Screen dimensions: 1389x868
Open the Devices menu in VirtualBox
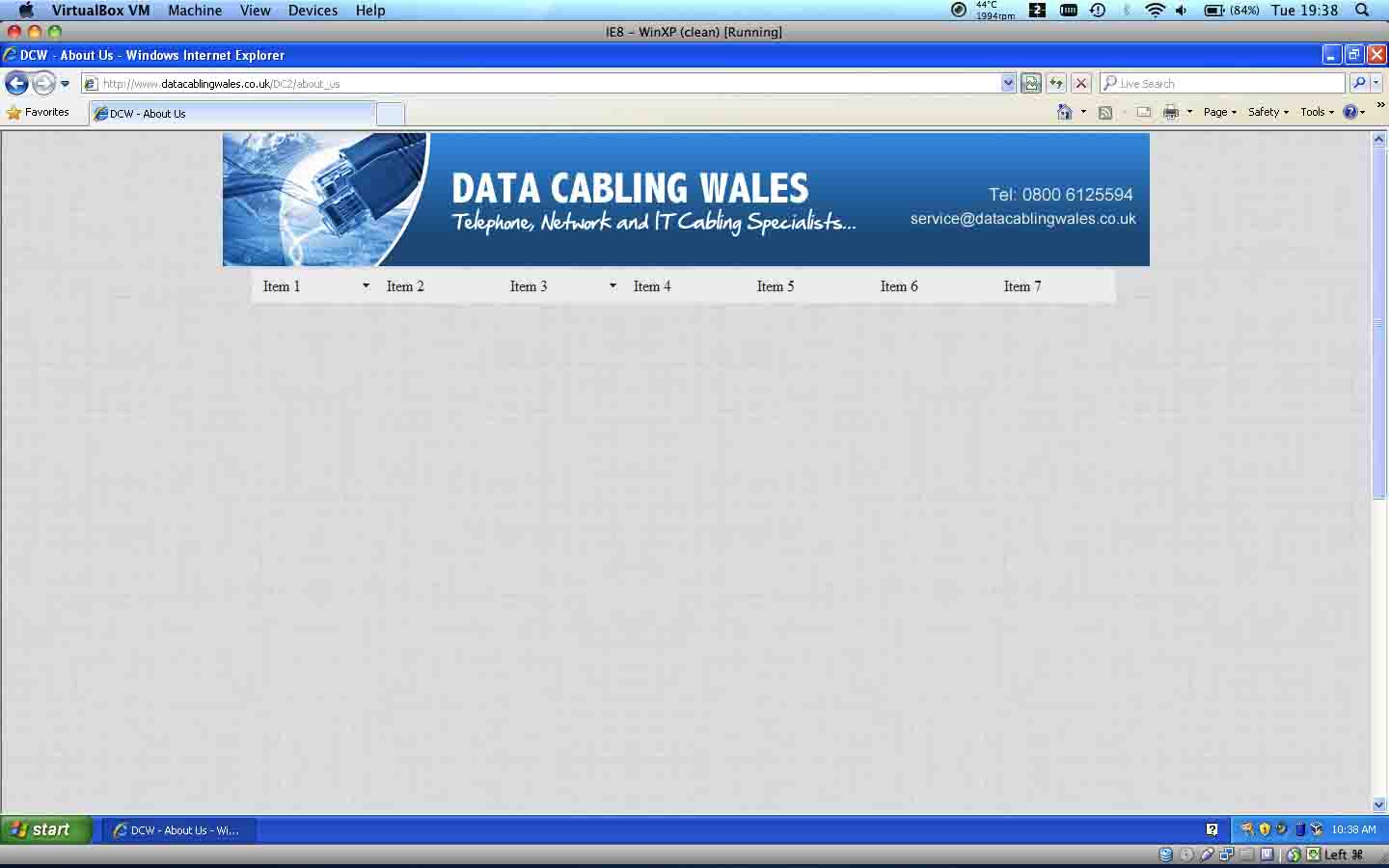pos(313,11)
